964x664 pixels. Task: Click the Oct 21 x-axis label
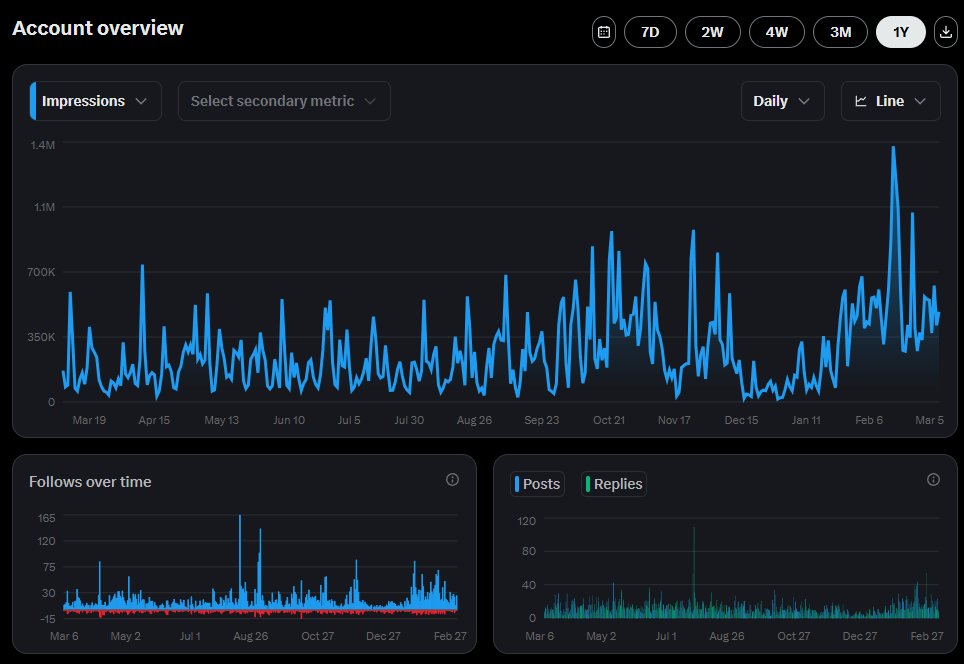609,420
